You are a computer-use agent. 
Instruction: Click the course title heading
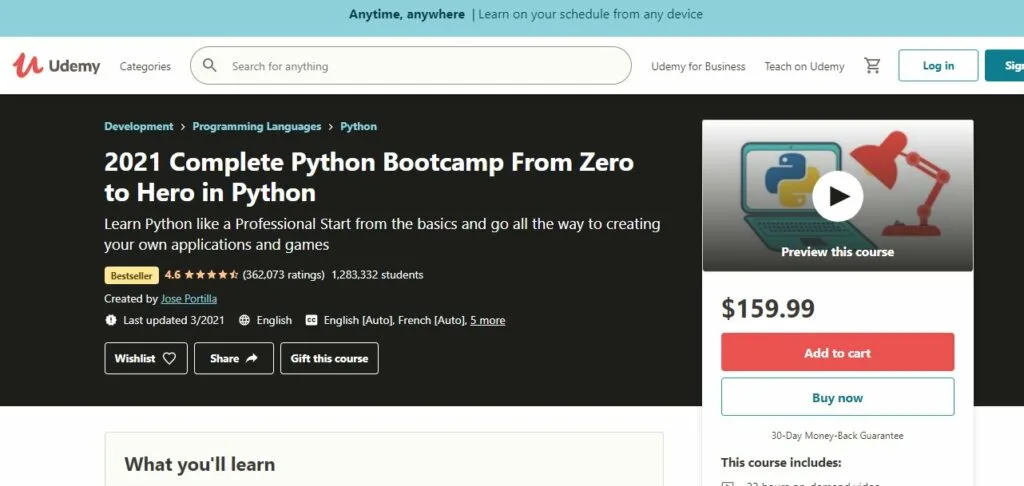[x=369, y=177]
